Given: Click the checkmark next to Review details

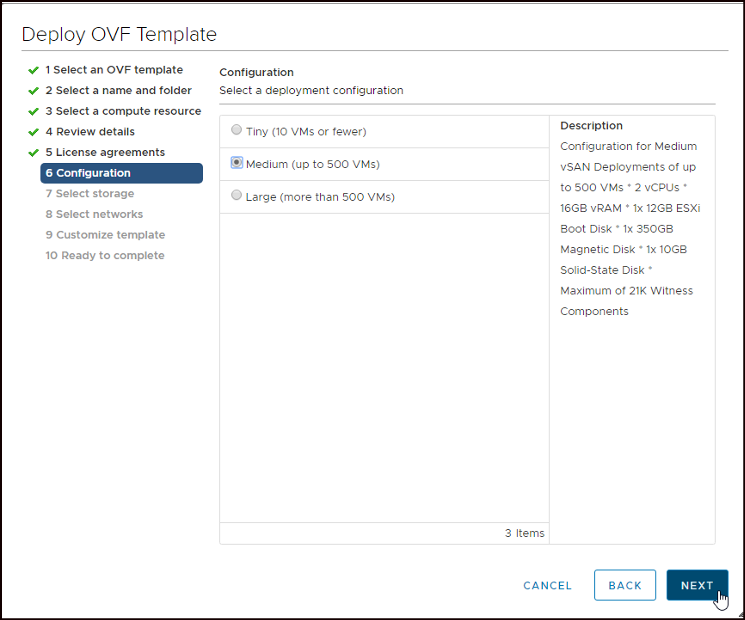Looking at the screenshot, I should click(x=33, y=132).
